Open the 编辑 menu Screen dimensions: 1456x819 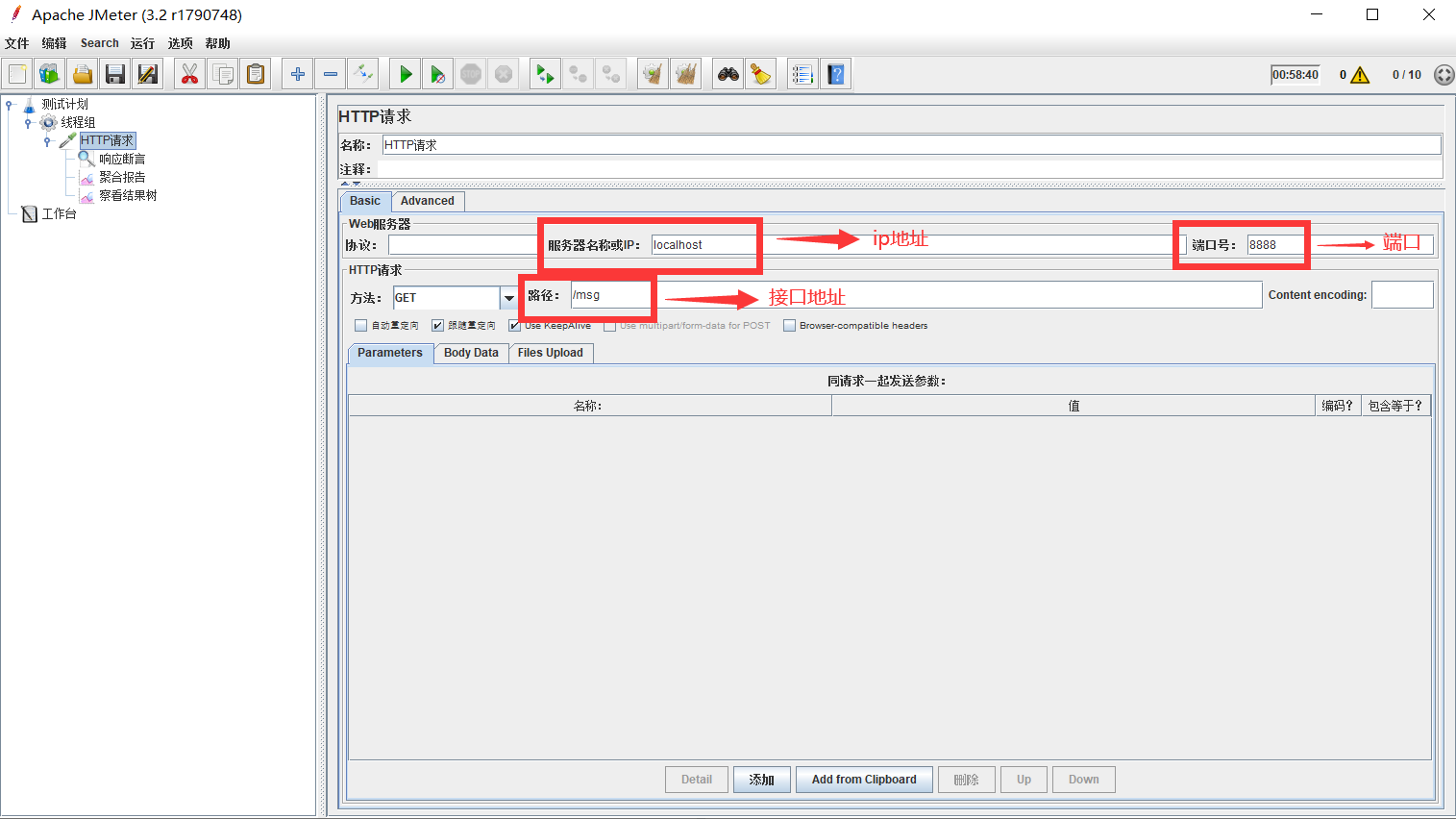[55, 43]
